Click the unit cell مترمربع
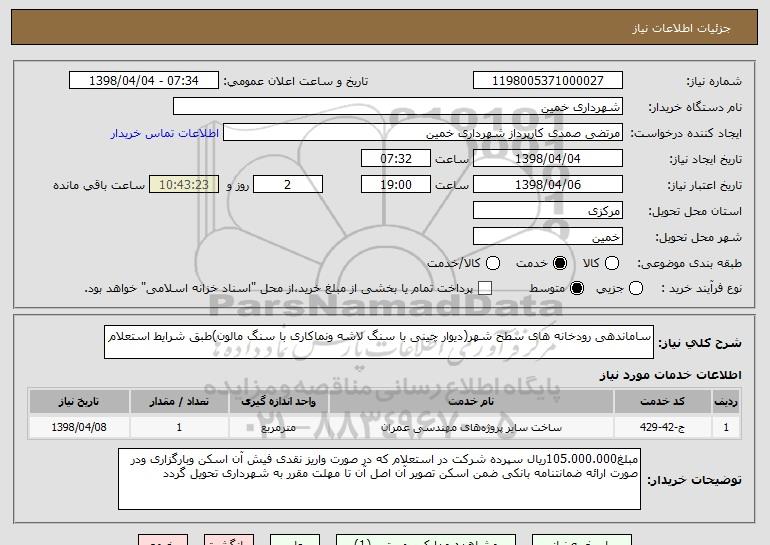The image size is (770, 545). click(278, 428)
